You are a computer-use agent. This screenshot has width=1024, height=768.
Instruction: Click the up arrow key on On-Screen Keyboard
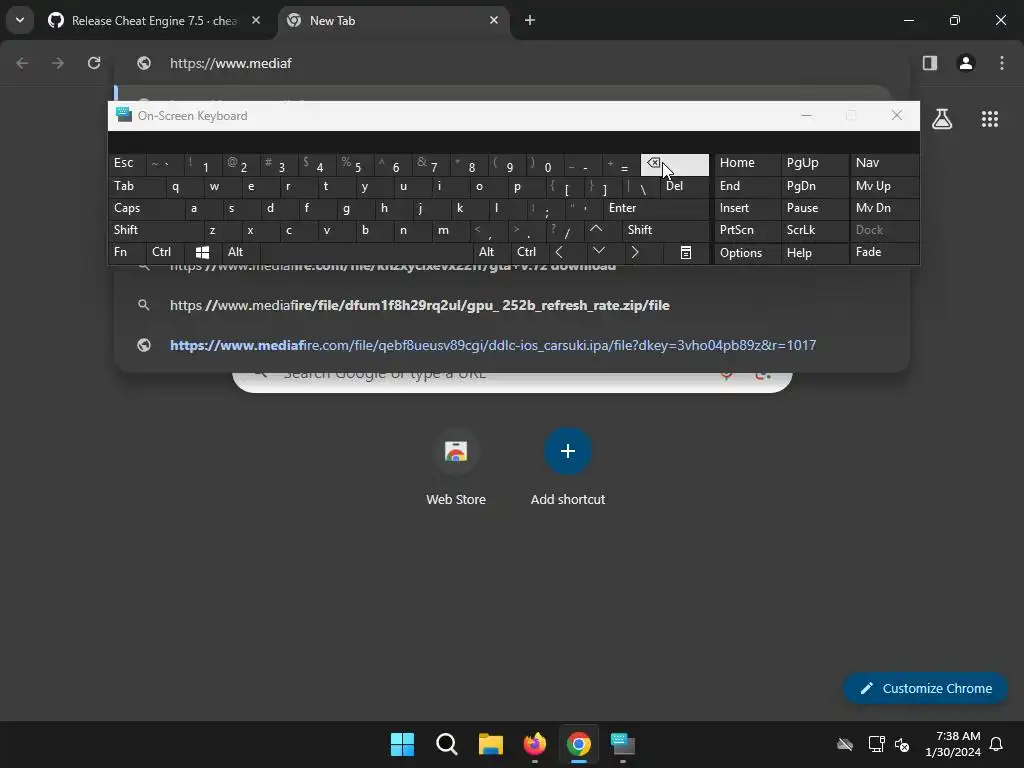(596, 230)
